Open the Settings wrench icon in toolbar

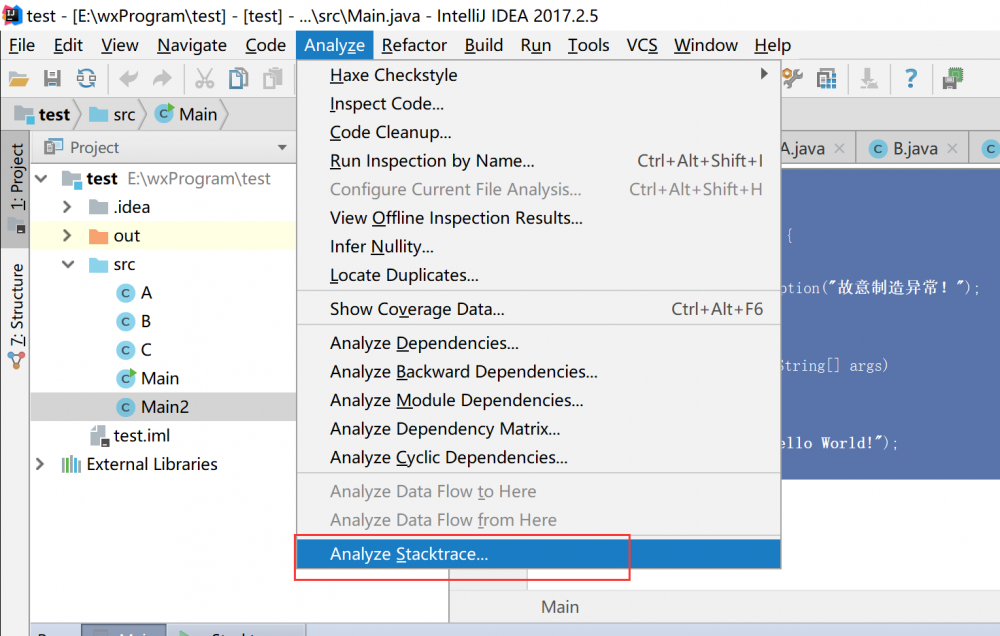pyautogui.click(x=792, y=78)
